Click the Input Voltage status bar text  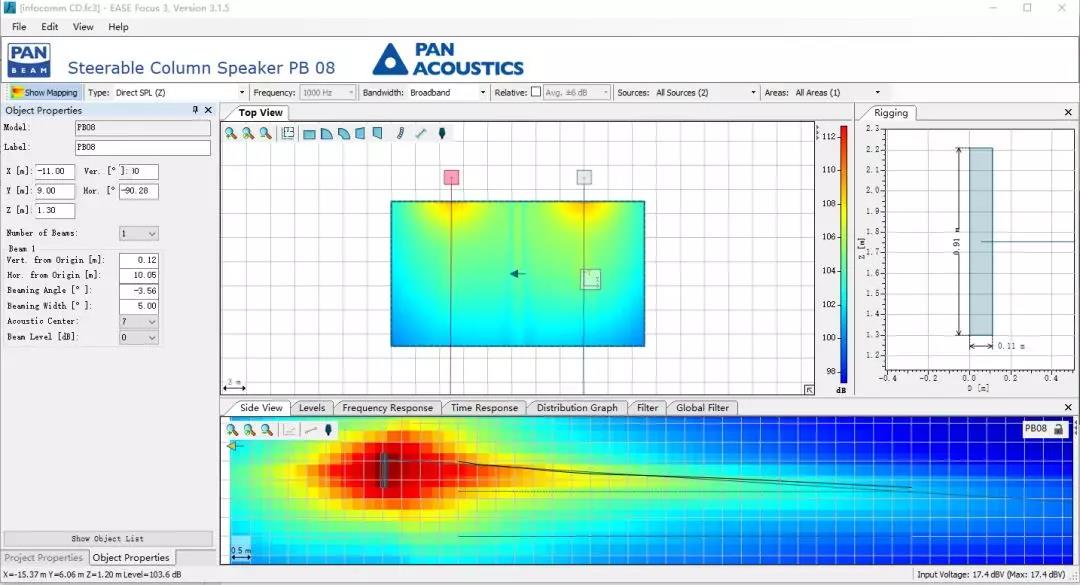[990, 575]
